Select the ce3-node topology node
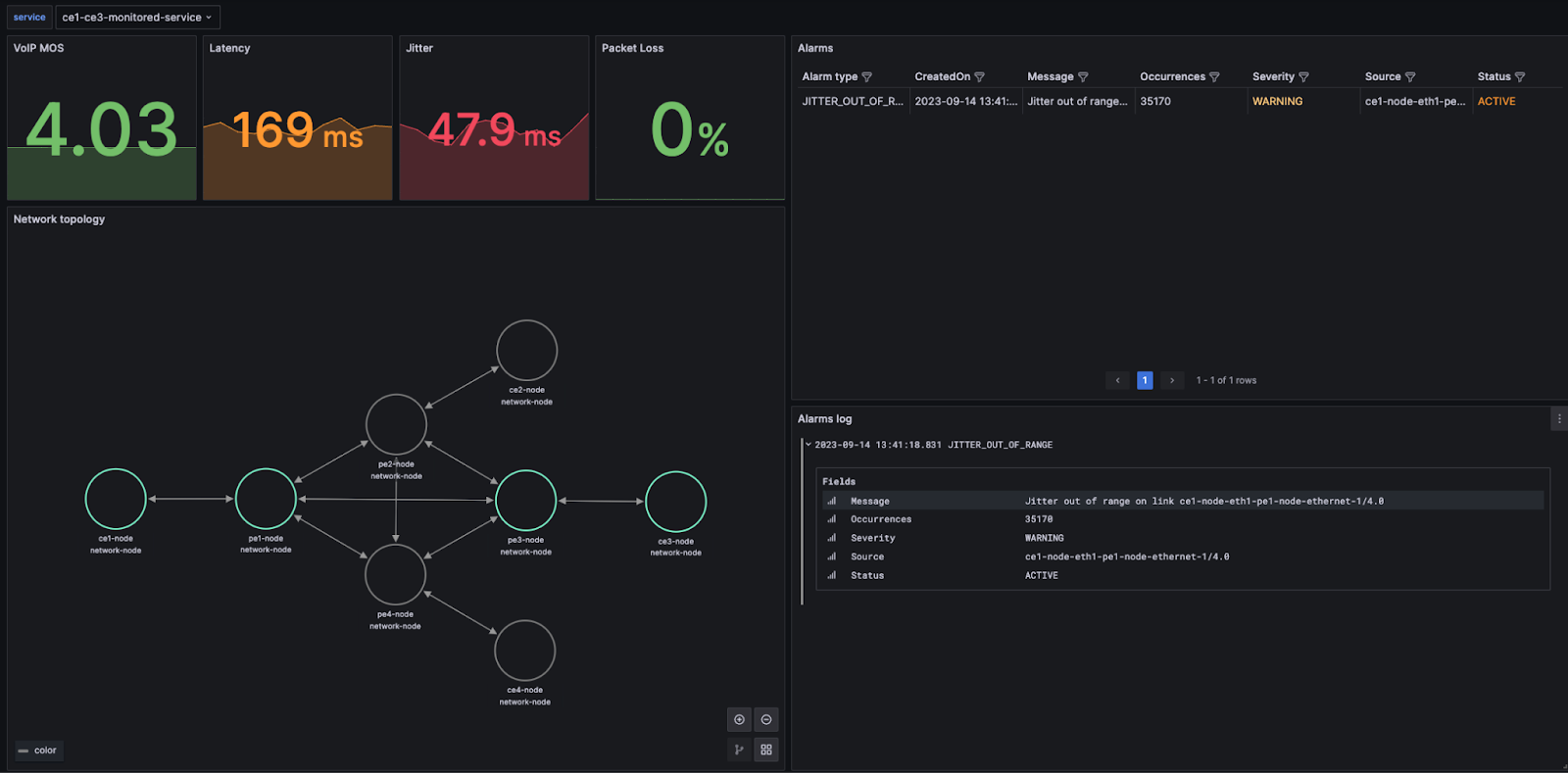 click(676, 502)
